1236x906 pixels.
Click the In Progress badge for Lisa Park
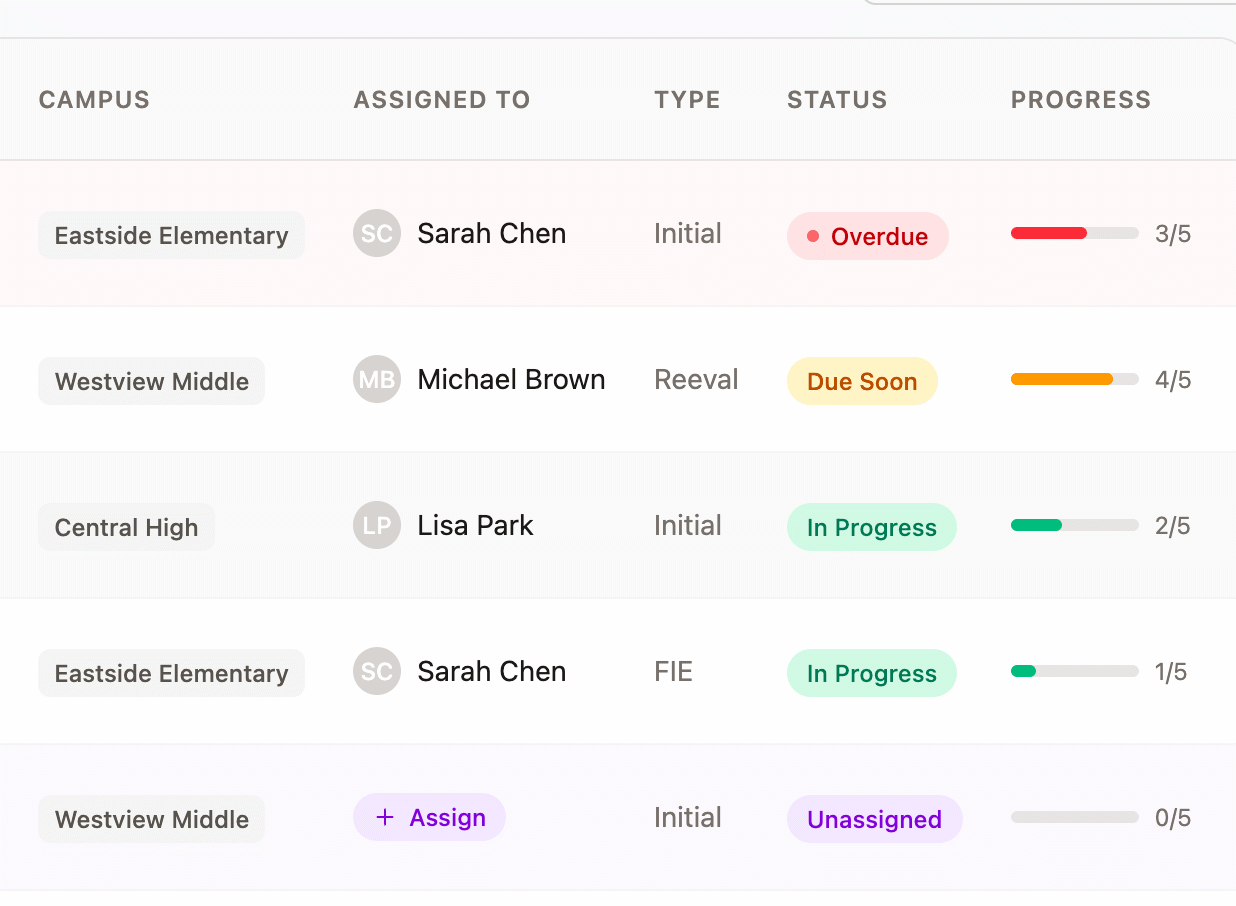(x=872, y=527)
